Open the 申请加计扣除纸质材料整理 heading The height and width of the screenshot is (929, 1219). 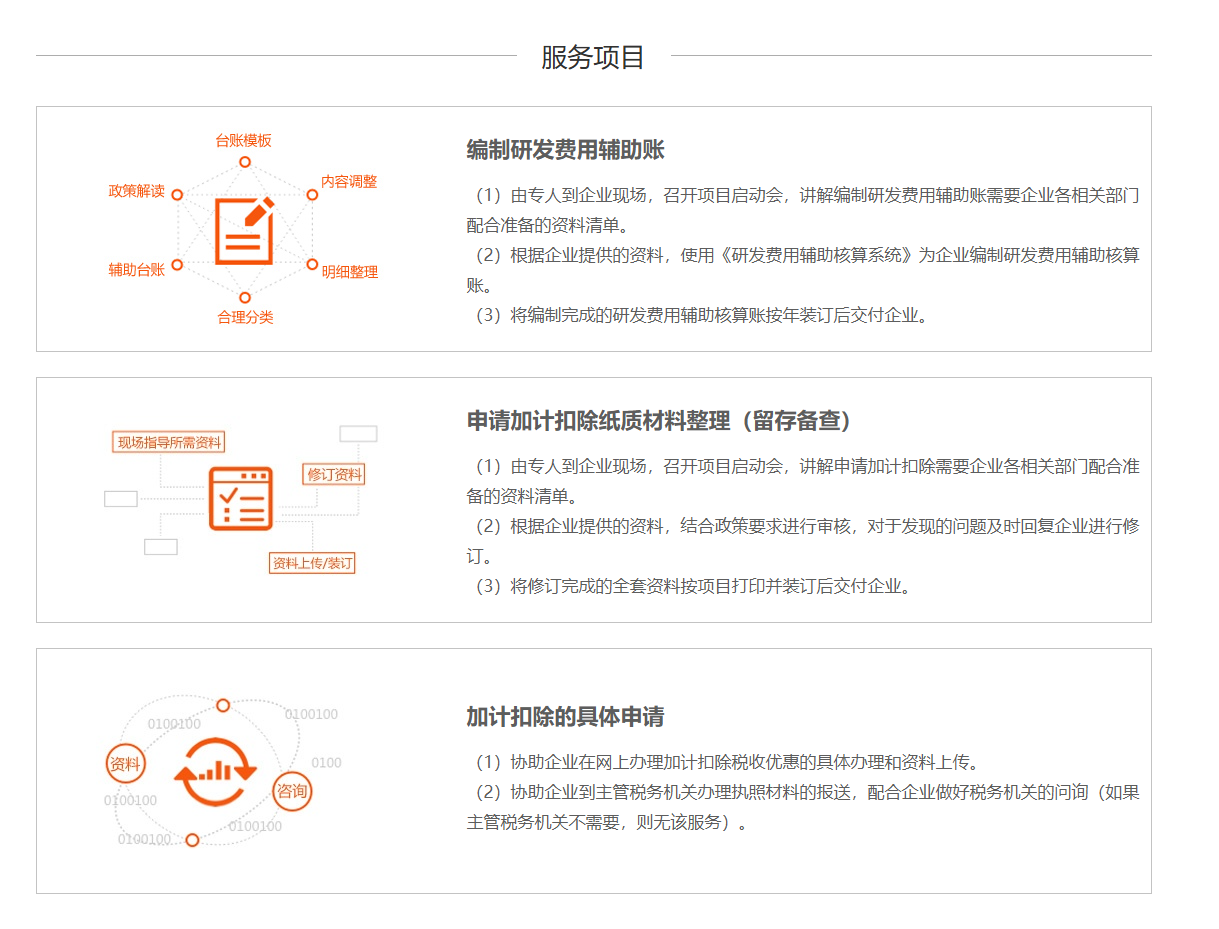(659, 421)
